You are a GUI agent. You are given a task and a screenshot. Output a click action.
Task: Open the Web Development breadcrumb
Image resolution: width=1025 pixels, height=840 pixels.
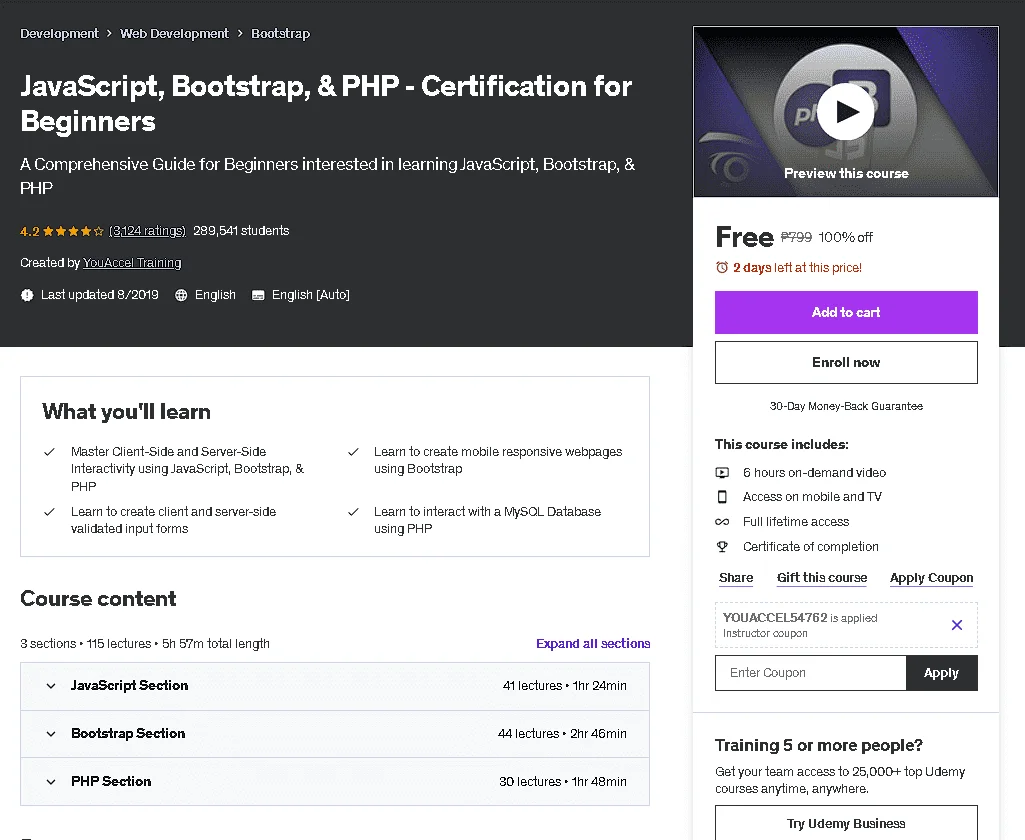[175, 33]
